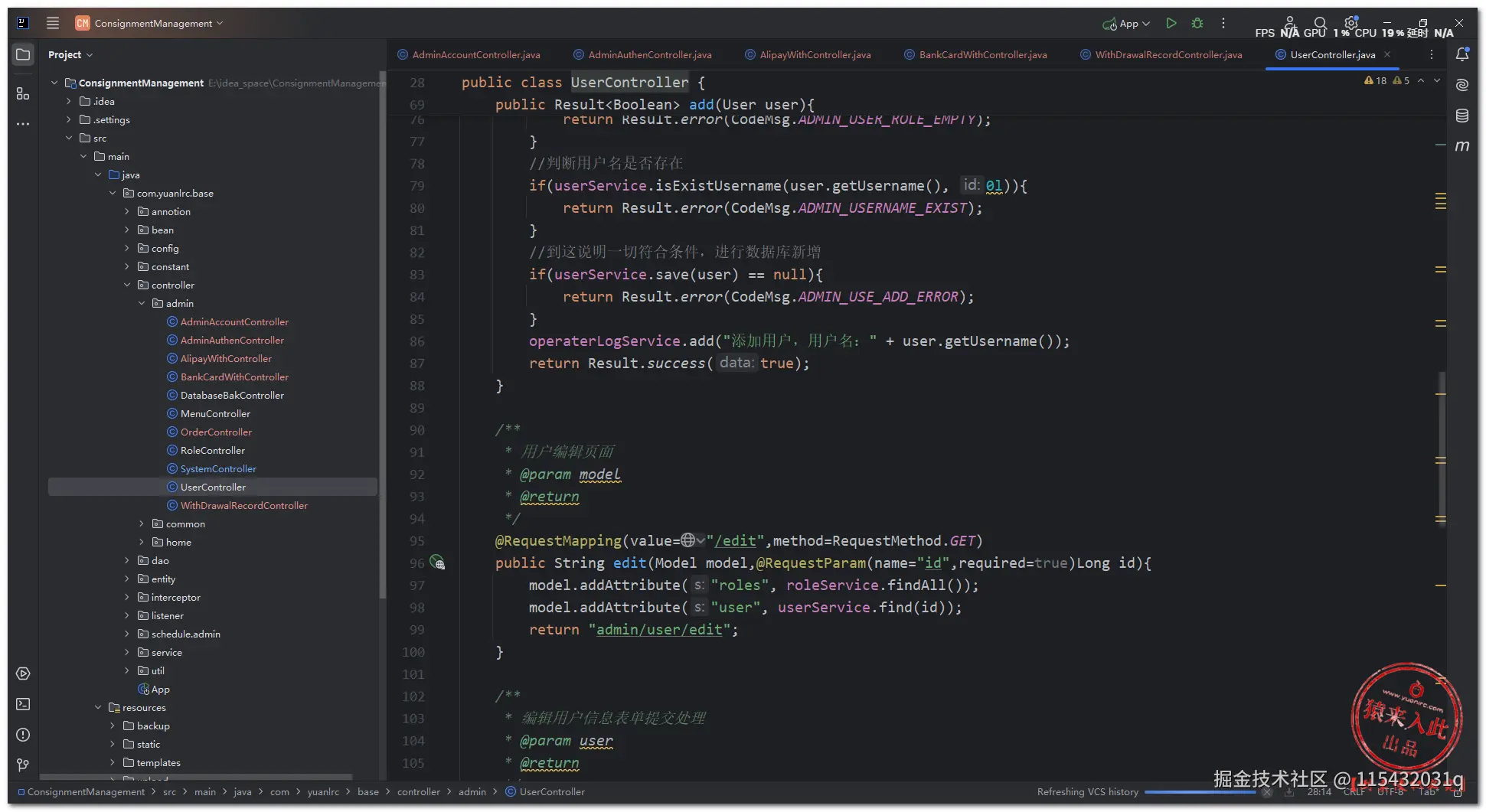1486x812 pixels.
Task: Close the UserController.java tab
Action: click(1387, 54)
